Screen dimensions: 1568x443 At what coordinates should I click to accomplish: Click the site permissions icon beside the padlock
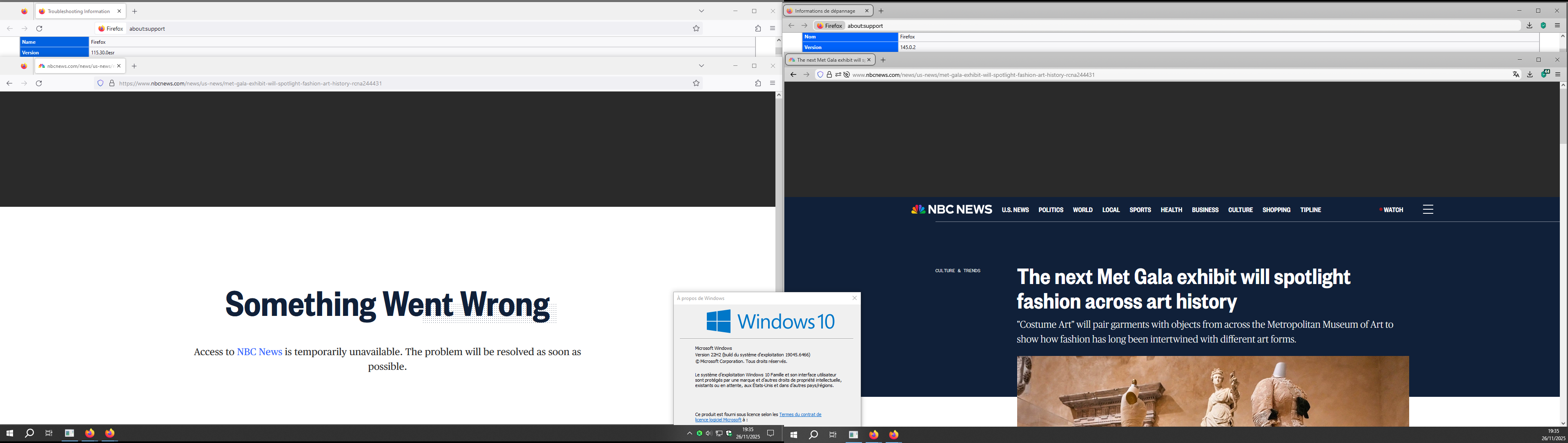(x=838, y=75)
